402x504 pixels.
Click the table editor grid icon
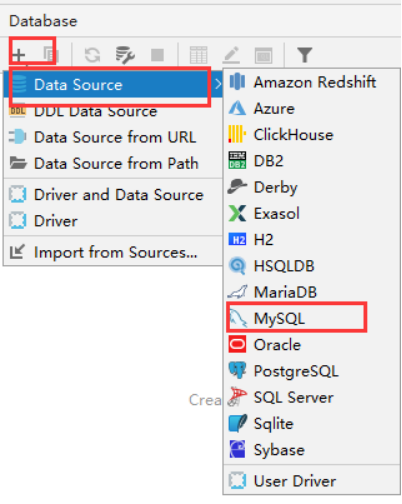198,55
